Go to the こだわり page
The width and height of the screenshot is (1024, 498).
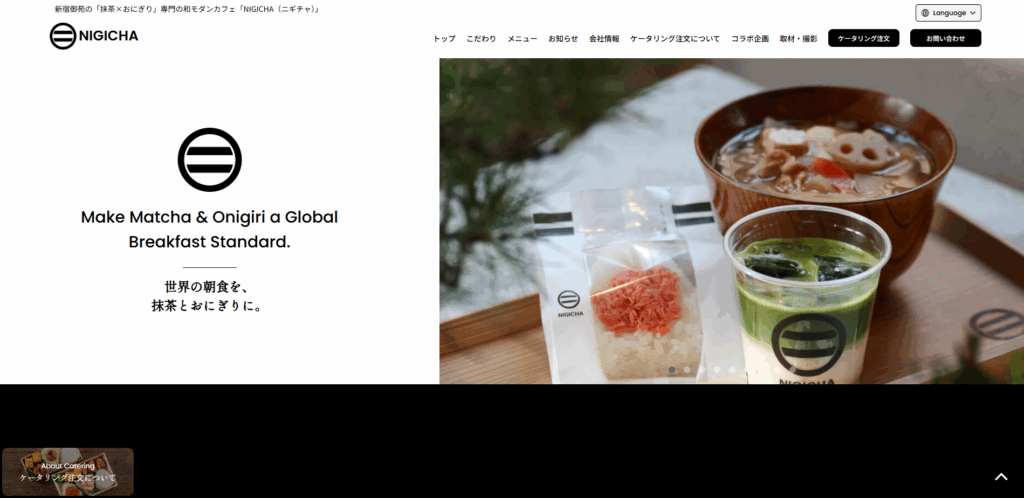pos(481,39)
